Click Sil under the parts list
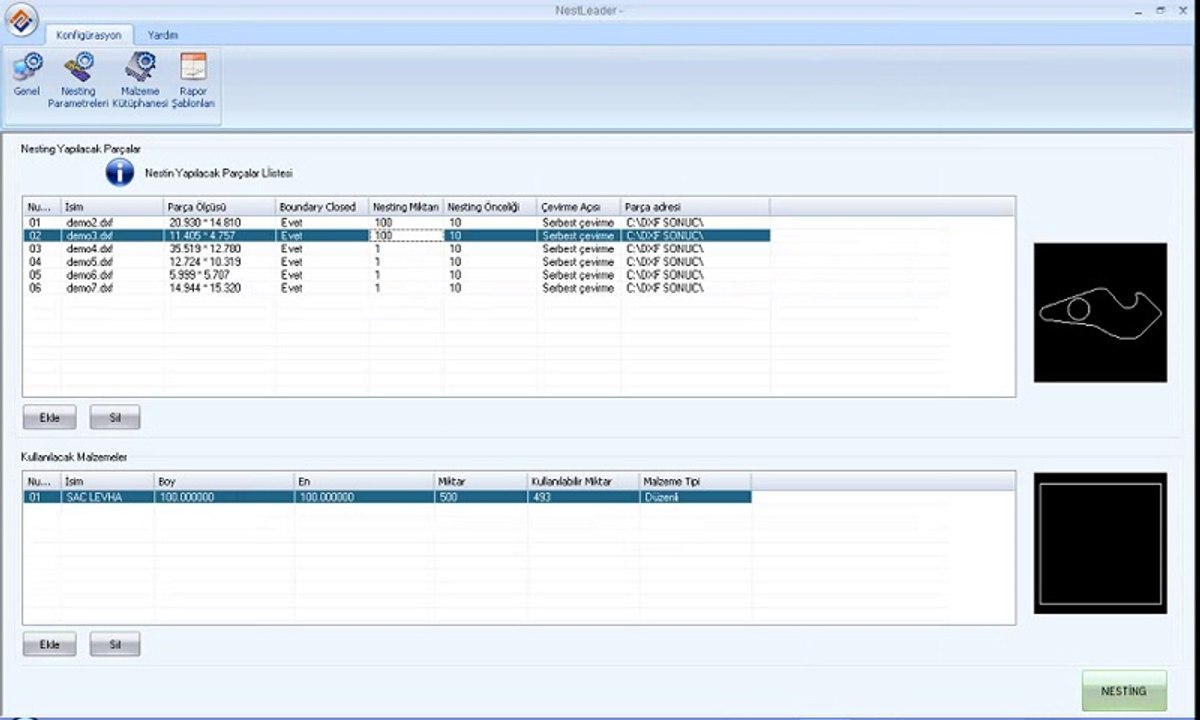1200x720 pixels. (x=115, y=417)
